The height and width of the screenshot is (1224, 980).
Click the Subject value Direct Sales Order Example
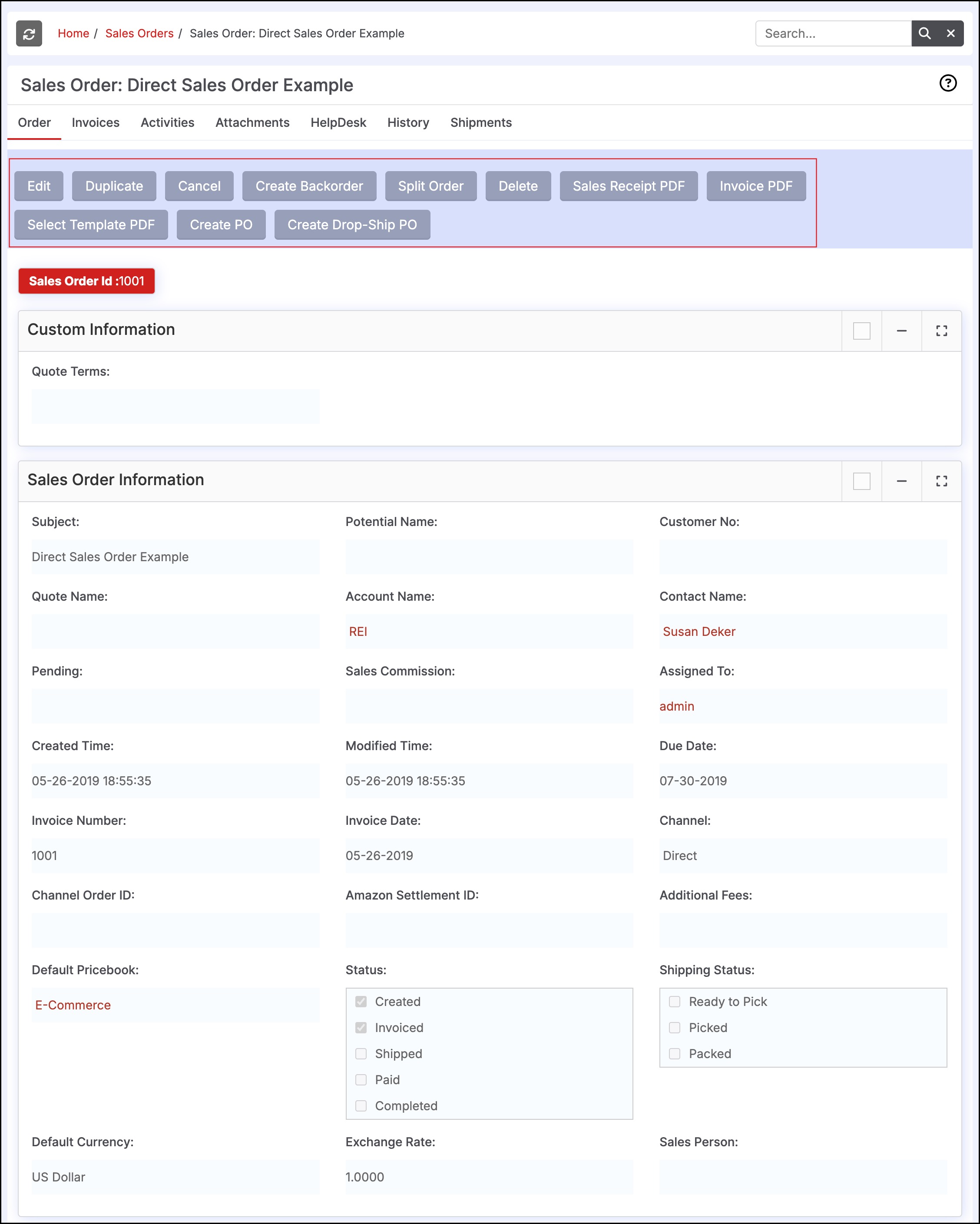pos(110,557)
